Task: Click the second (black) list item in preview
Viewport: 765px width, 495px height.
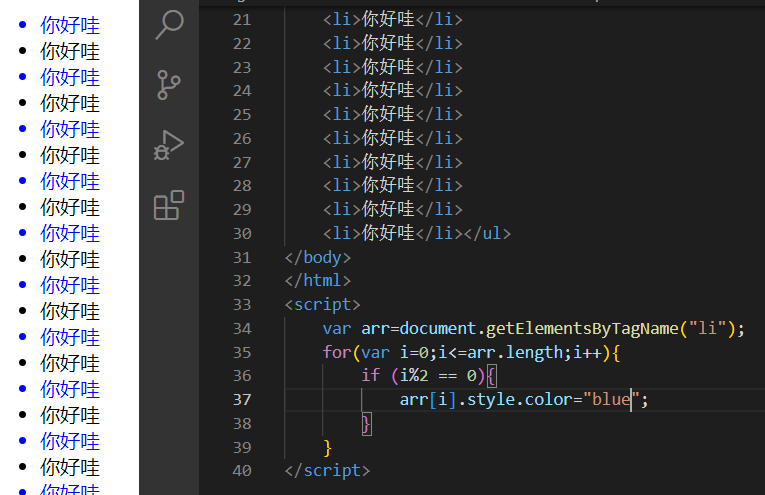Action: 70,51
